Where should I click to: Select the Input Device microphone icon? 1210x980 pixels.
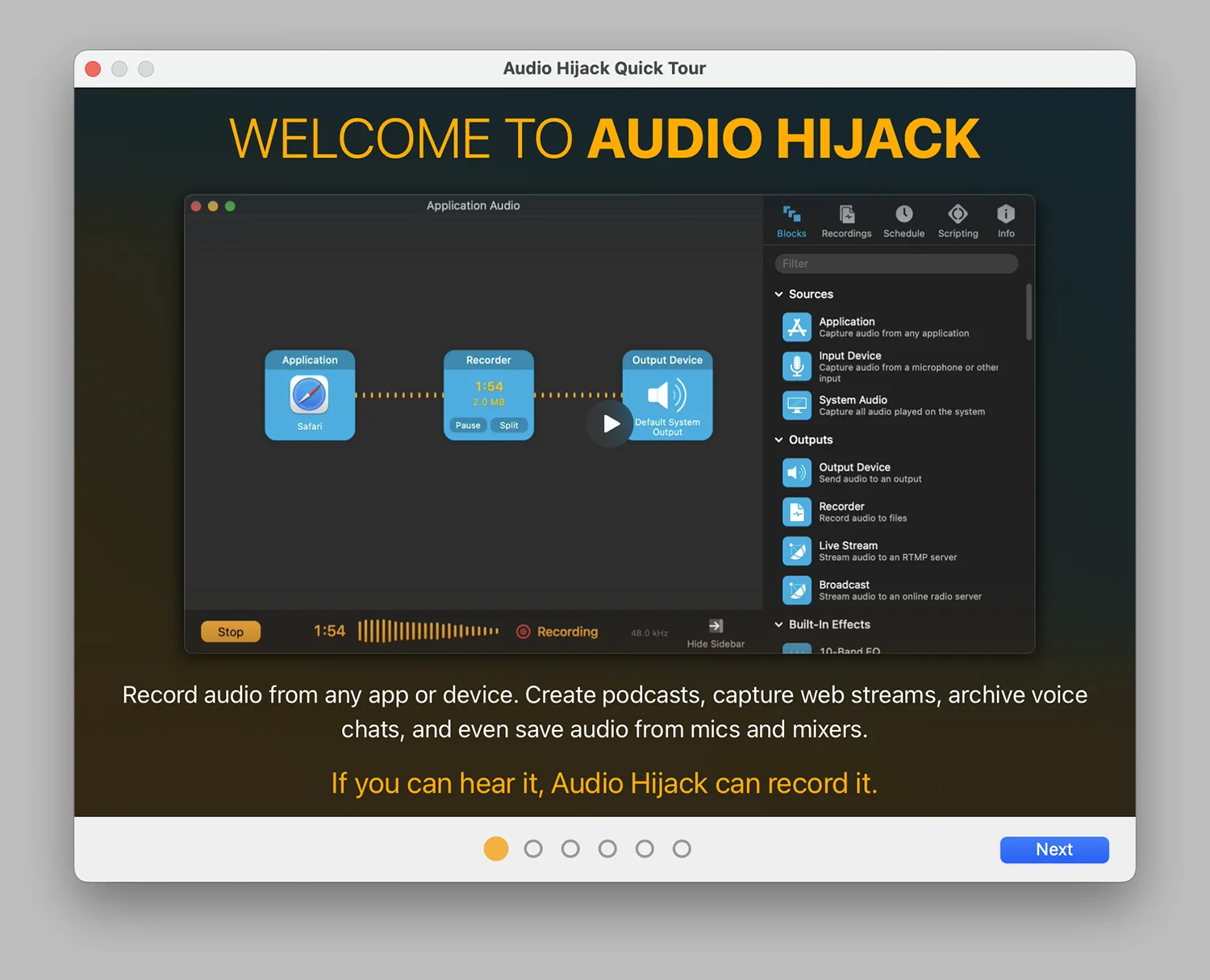(x=797, y=366)
